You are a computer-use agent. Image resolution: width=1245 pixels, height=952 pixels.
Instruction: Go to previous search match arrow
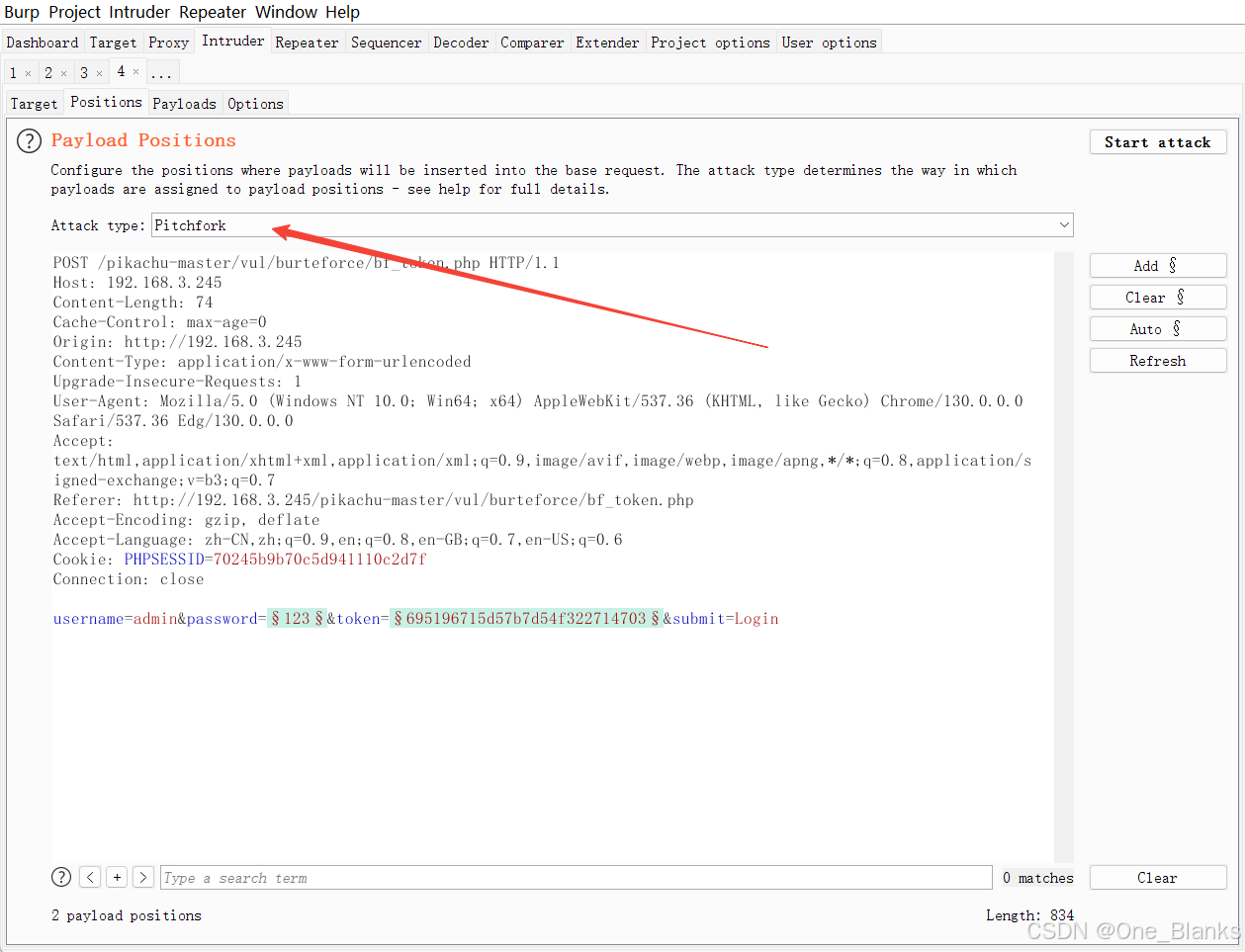click(90, 877)
